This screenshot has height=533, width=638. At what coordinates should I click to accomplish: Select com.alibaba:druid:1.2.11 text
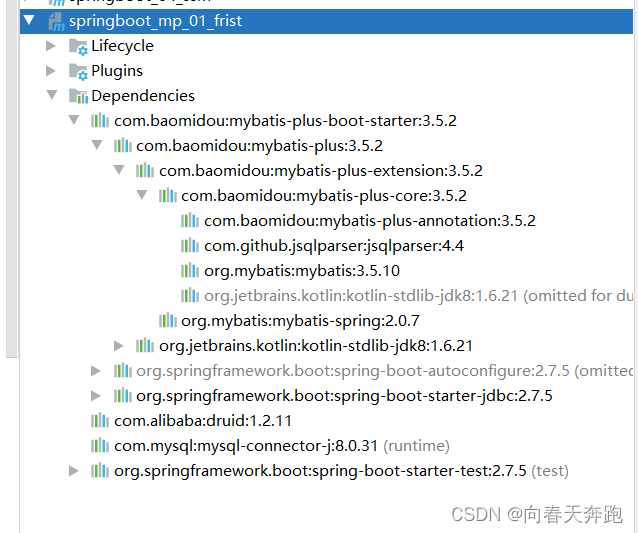[x=203, y=421]
